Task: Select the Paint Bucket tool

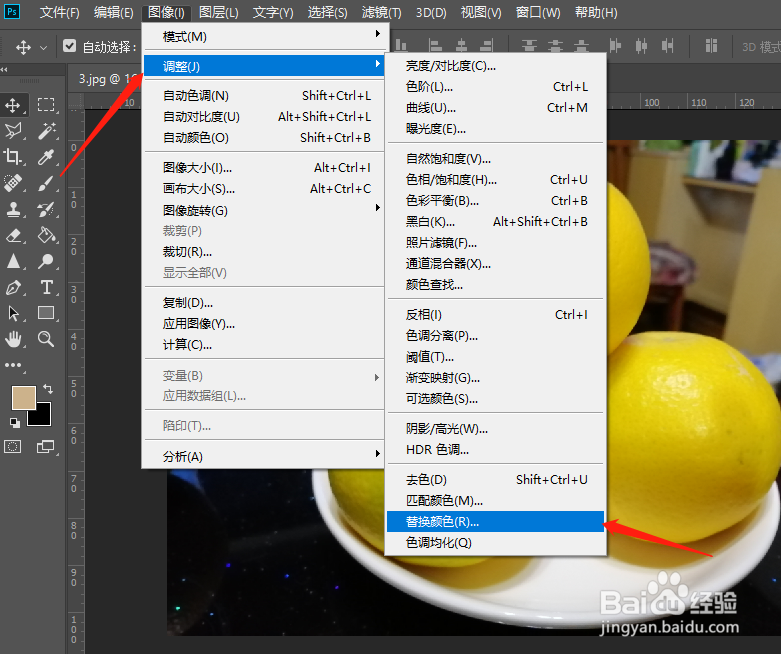Action: 46,235
